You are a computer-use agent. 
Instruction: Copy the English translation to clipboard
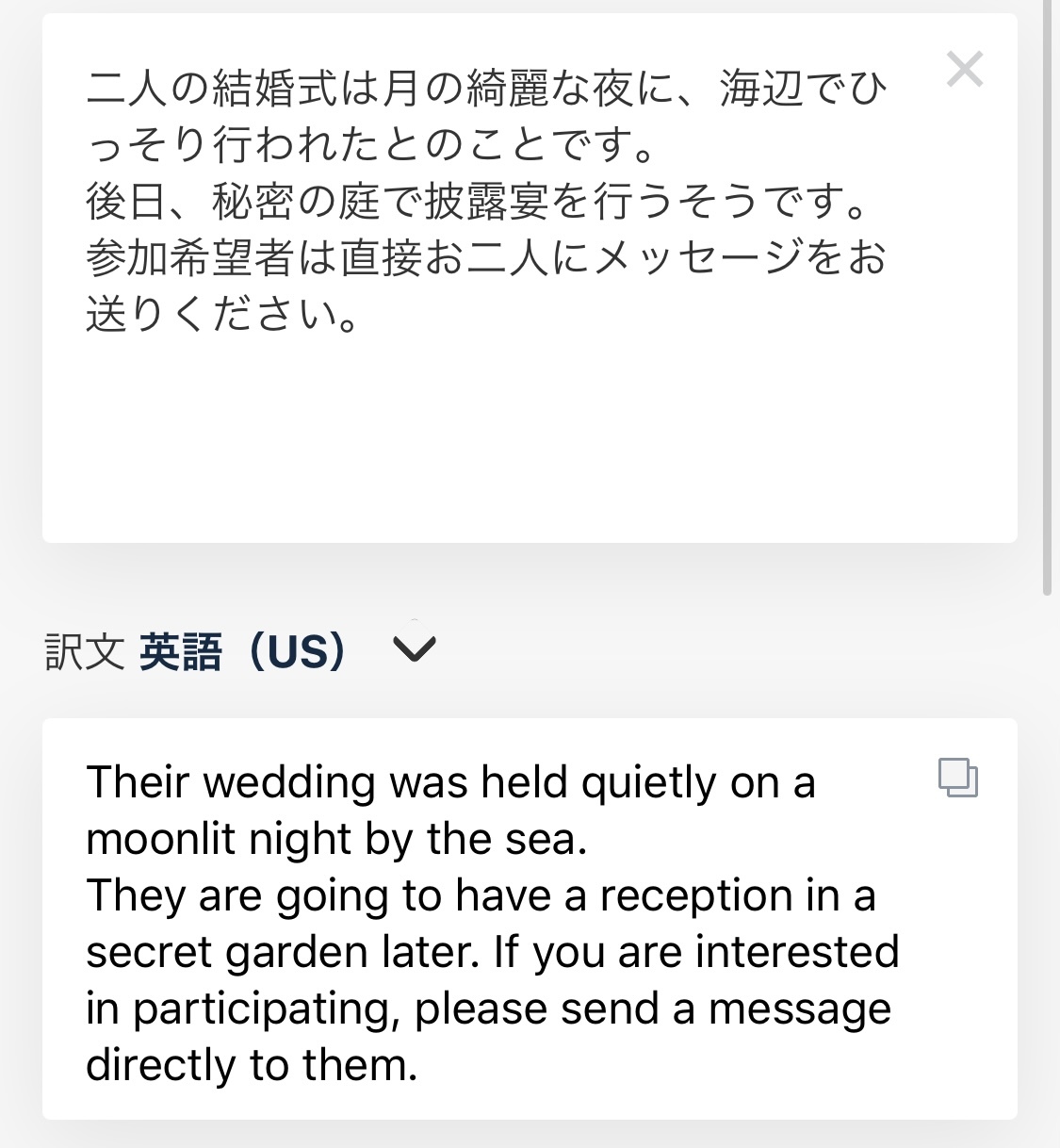(958, 779)
